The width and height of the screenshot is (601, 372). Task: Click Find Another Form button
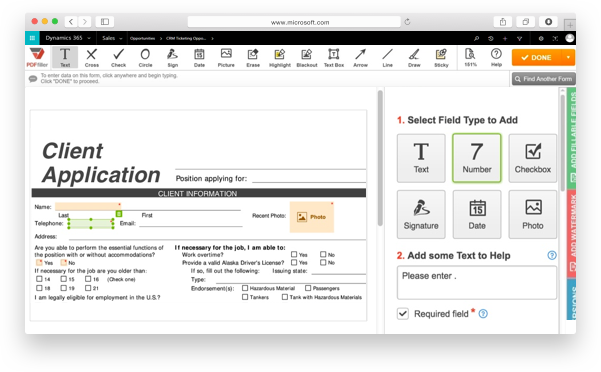tap(544, 79)
